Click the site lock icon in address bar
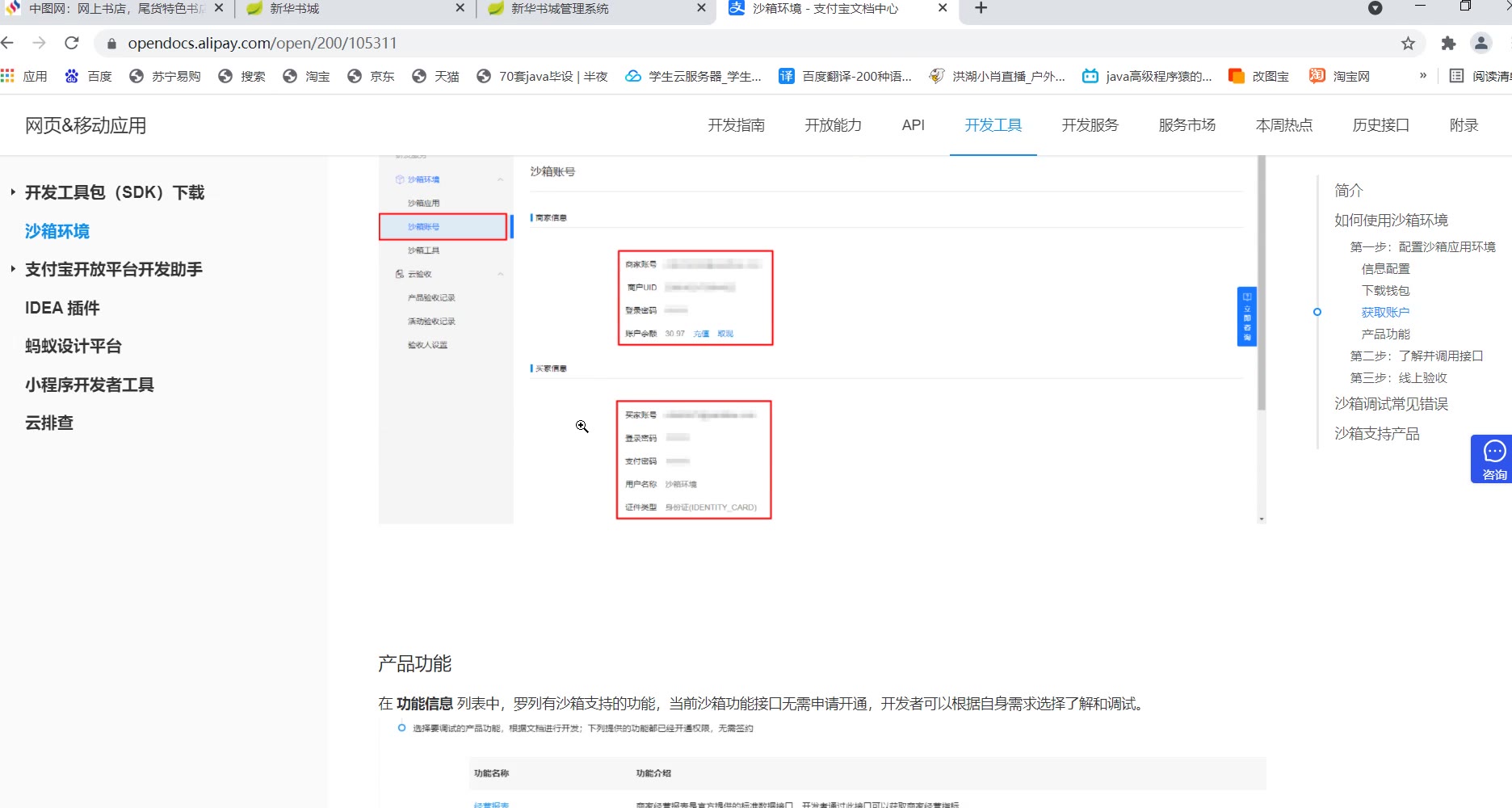Viewport: 1512px width, 808px height. click(x=112, y=44)
